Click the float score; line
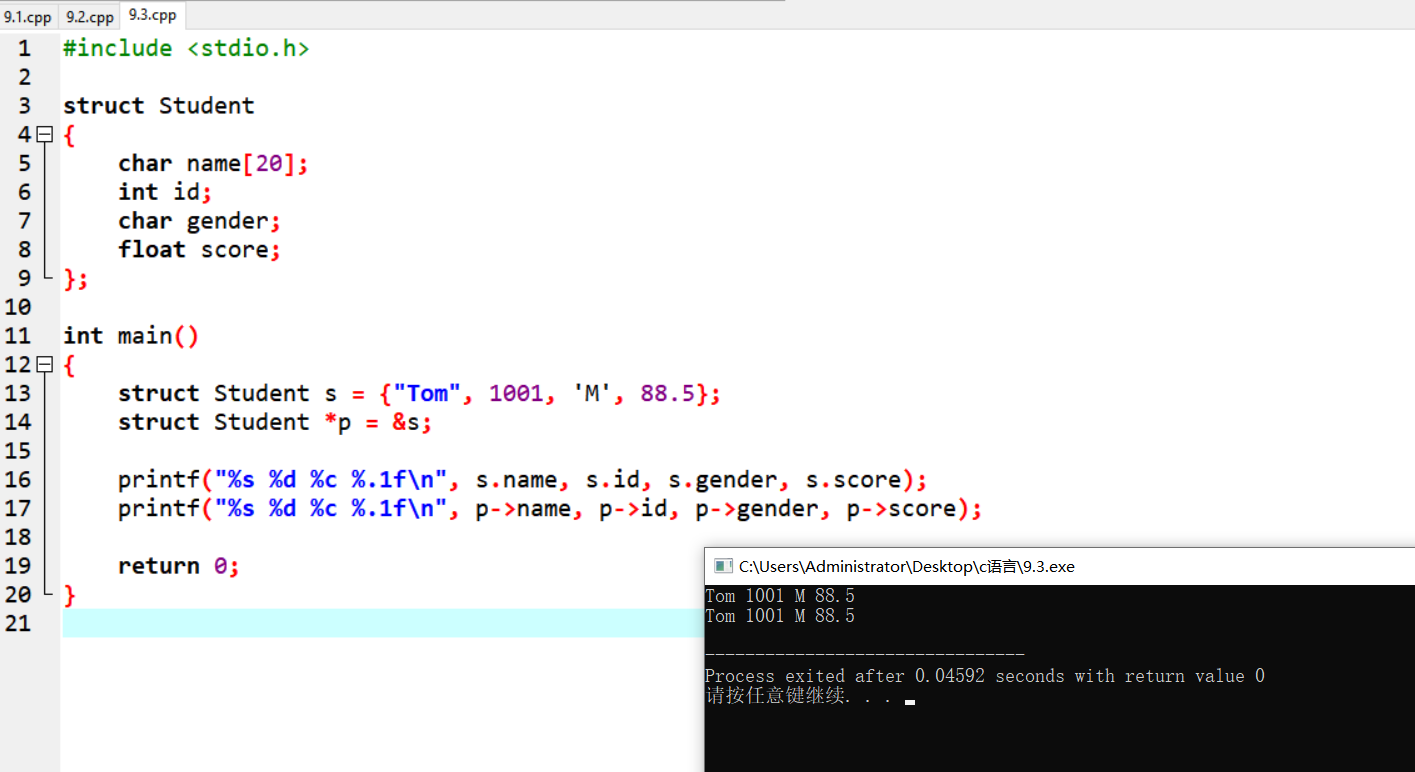Viewport: 1415px width, 772px height. (x=200, y=249)
